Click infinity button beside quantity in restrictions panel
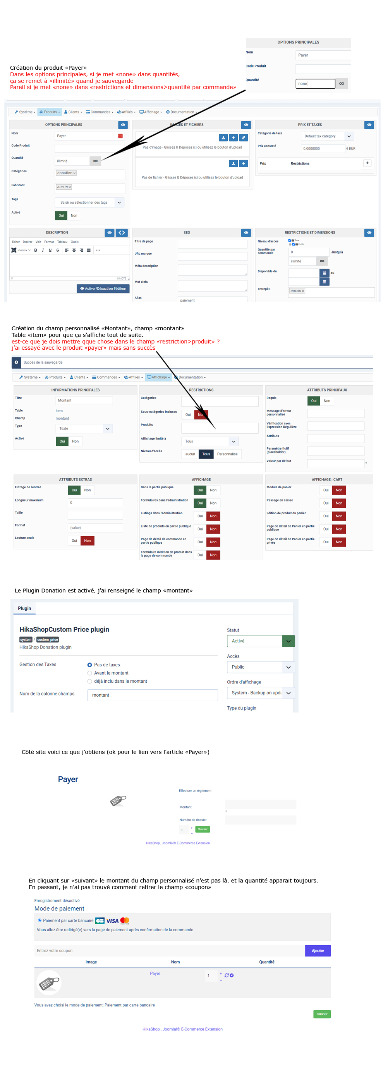This screenshot has height=1080, width=387. tap(322, 261)
